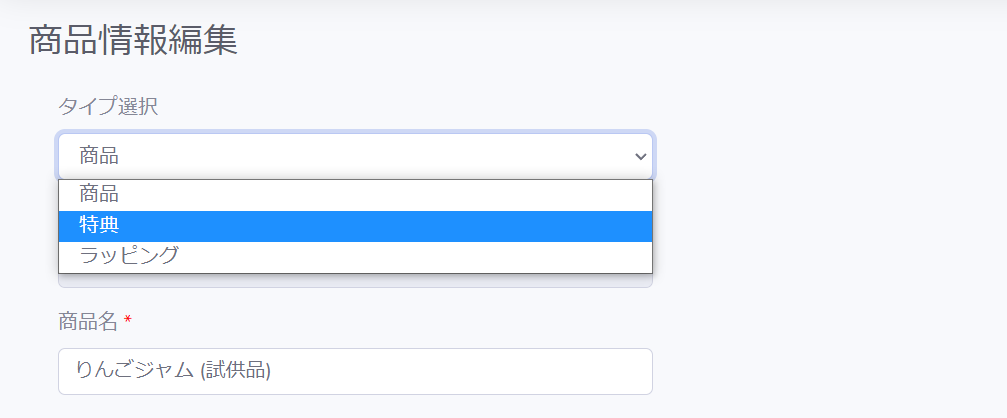1007x418 pixels.
Task: Focus the field hidden beneath dropdown list
Action: (355, 281)
